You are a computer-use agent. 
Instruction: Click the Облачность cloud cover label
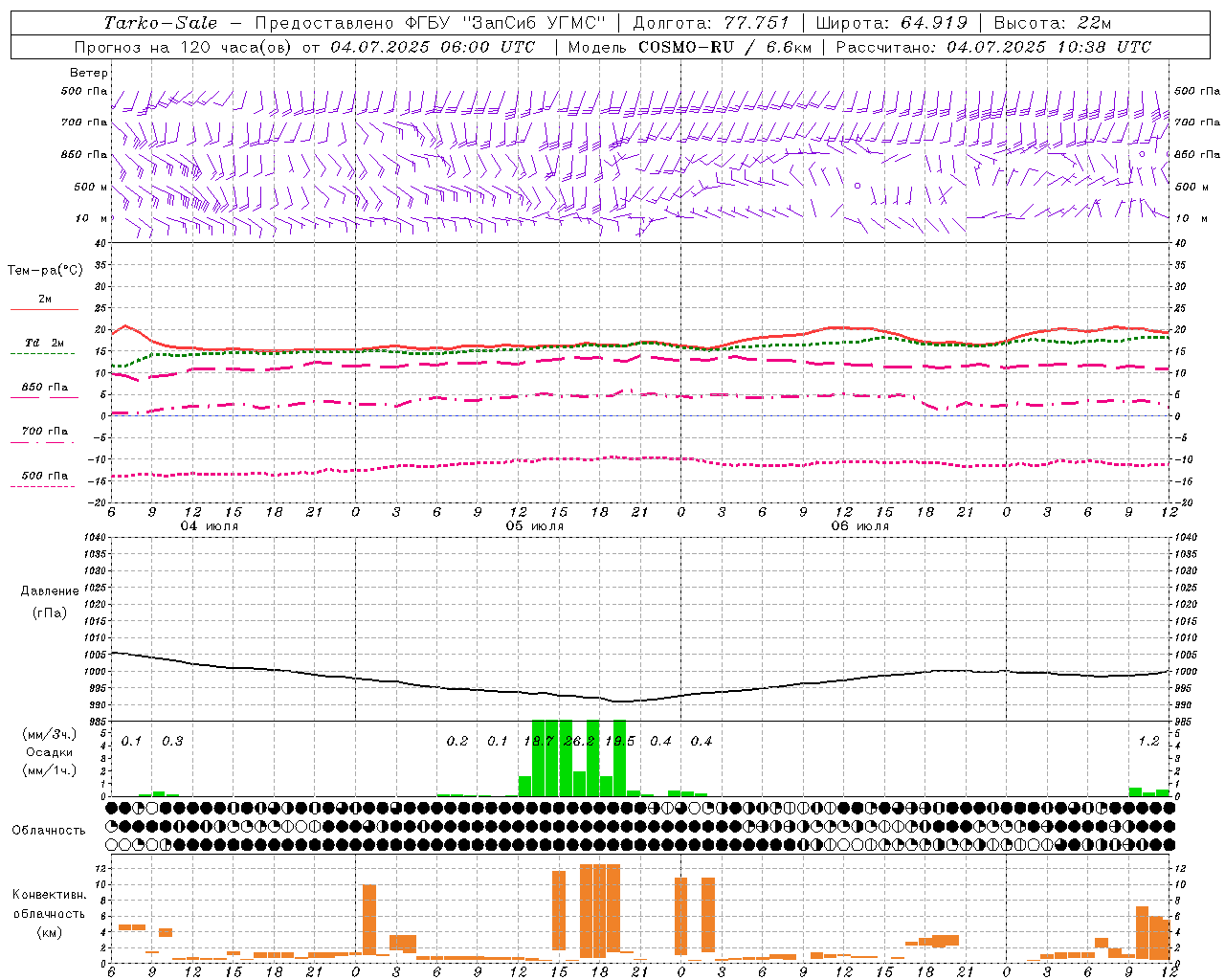[x=49, y=830]
